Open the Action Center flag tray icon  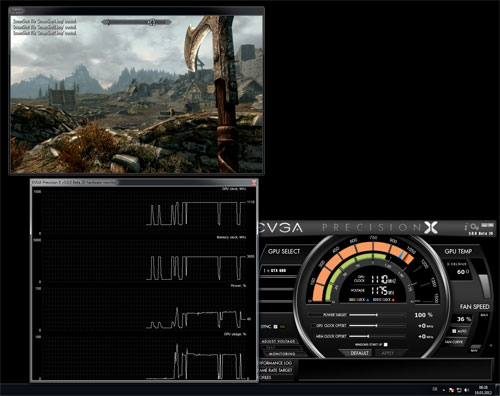pos(451,390)
